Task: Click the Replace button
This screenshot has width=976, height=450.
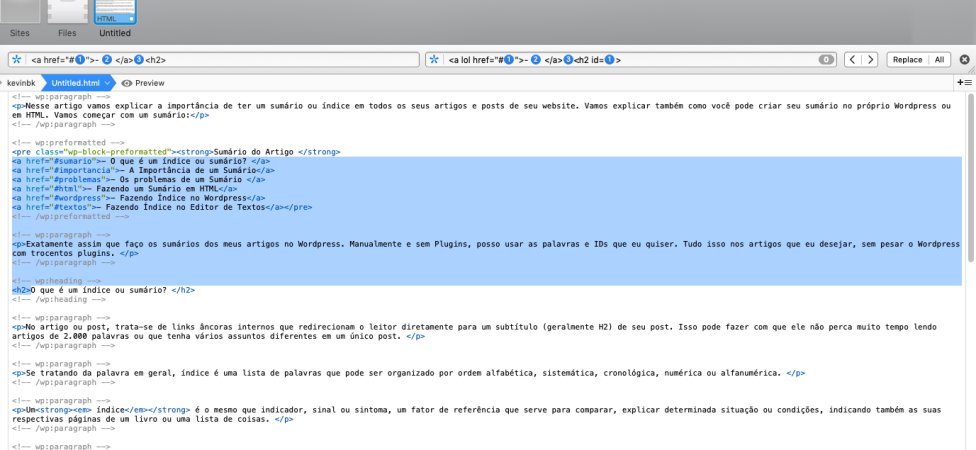Action: (x=907, y=60)
